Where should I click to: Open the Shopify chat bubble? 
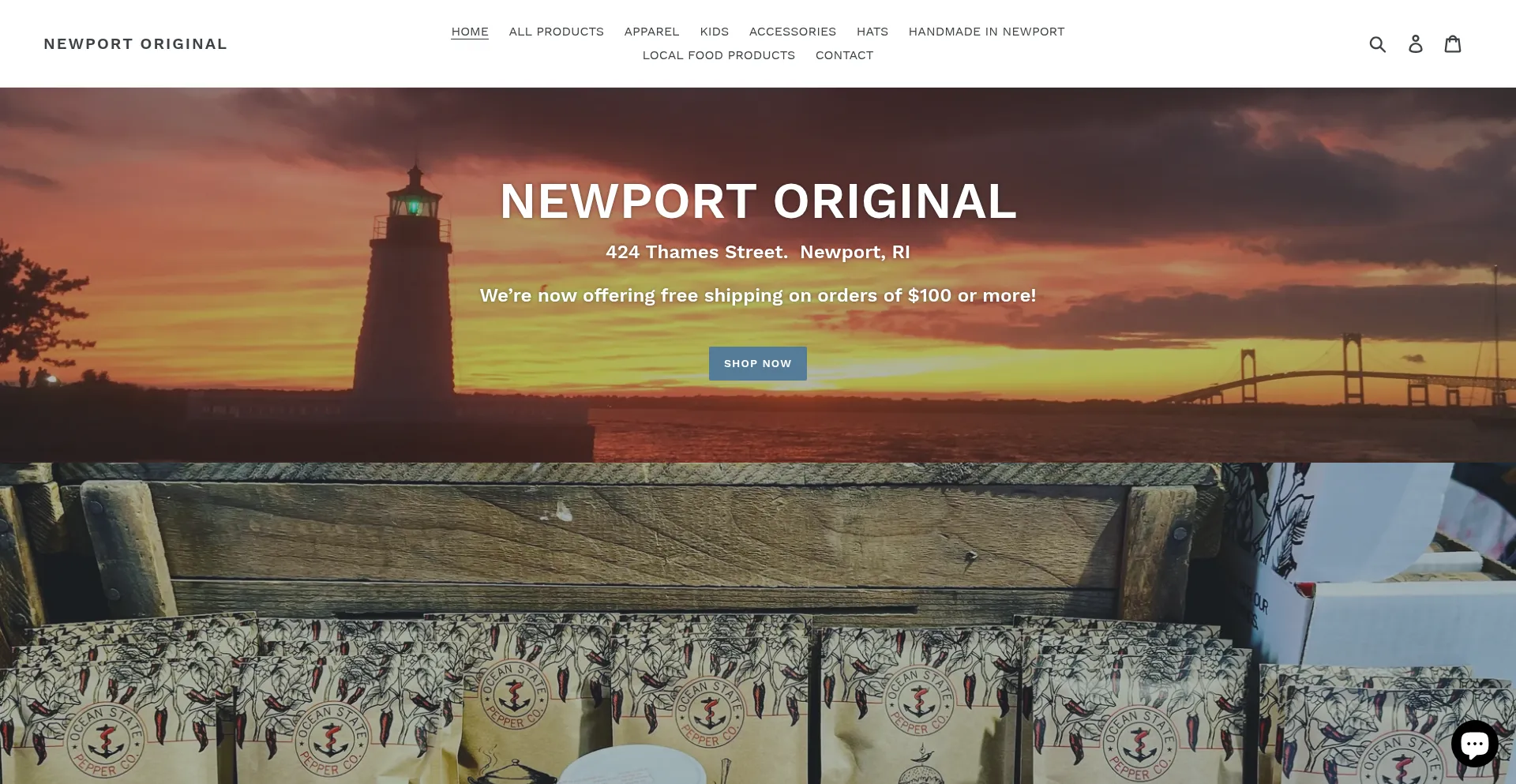[1474, 744]
